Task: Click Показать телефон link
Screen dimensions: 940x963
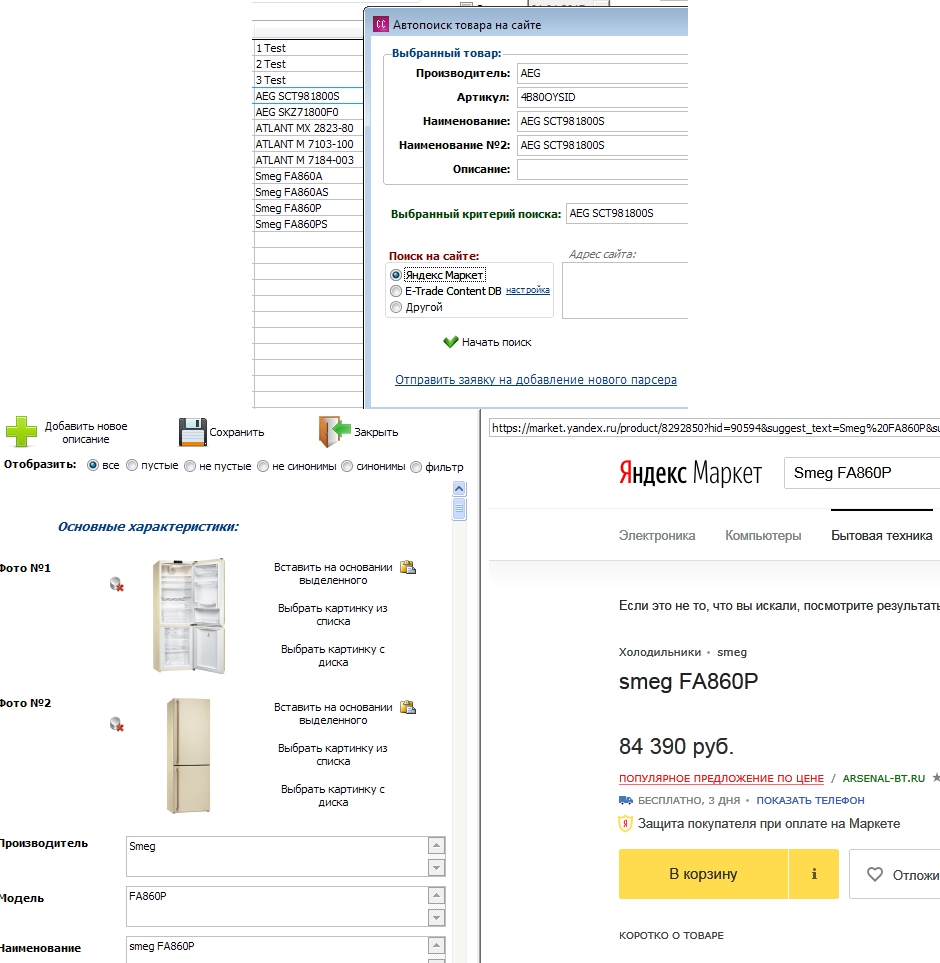Action: pos(810,800)
